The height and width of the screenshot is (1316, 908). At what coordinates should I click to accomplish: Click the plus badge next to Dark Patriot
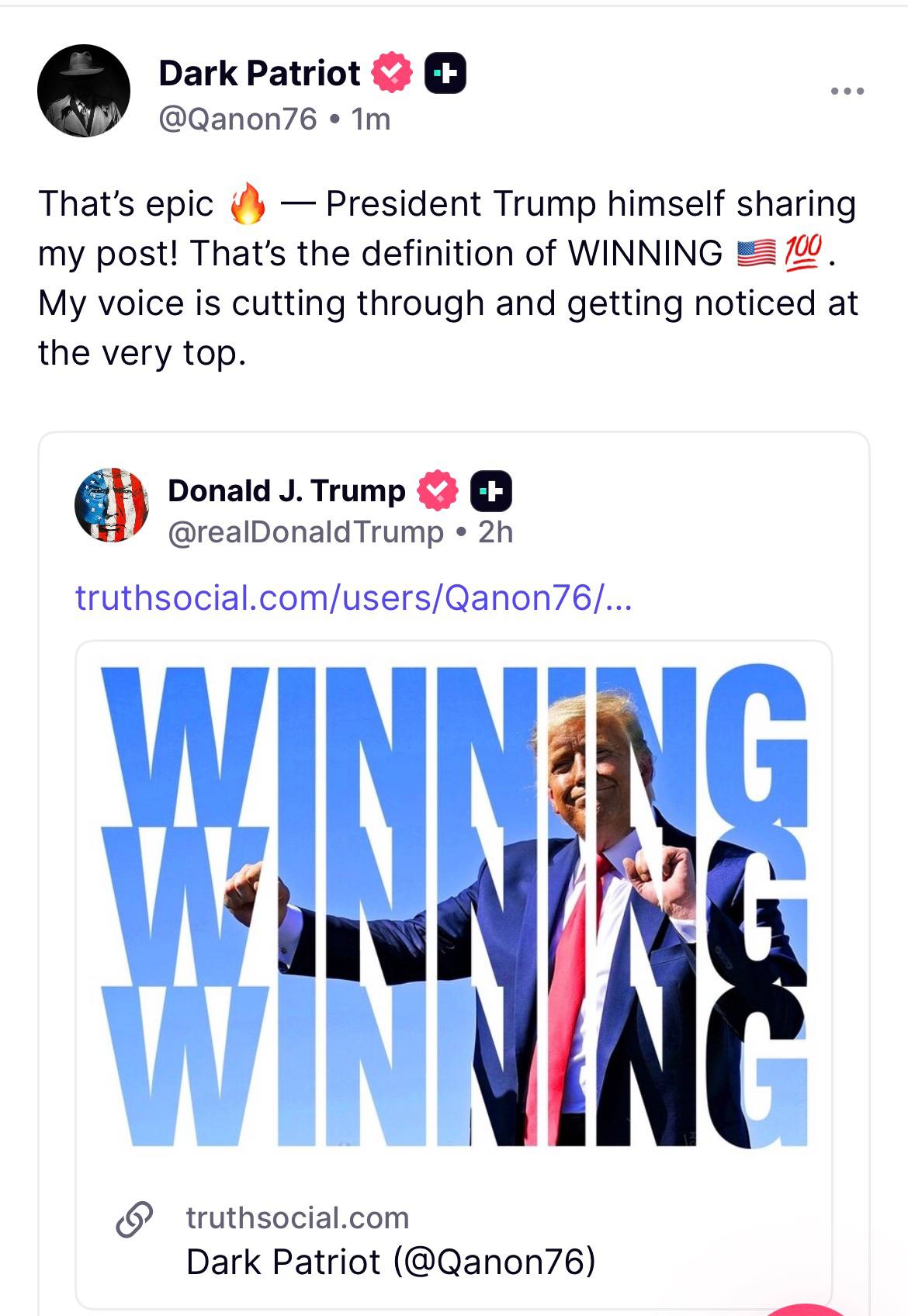445,74
